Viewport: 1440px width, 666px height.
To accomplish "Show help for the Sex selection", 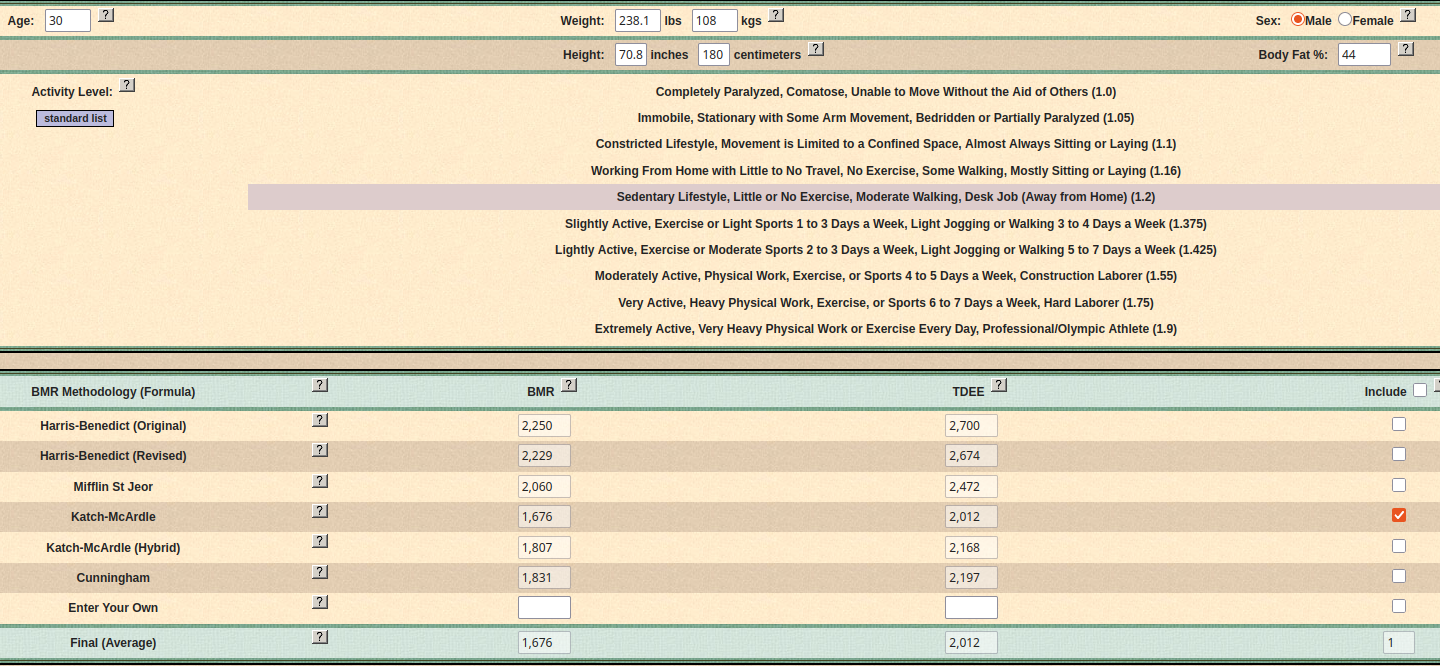I will click(1408, 15).
